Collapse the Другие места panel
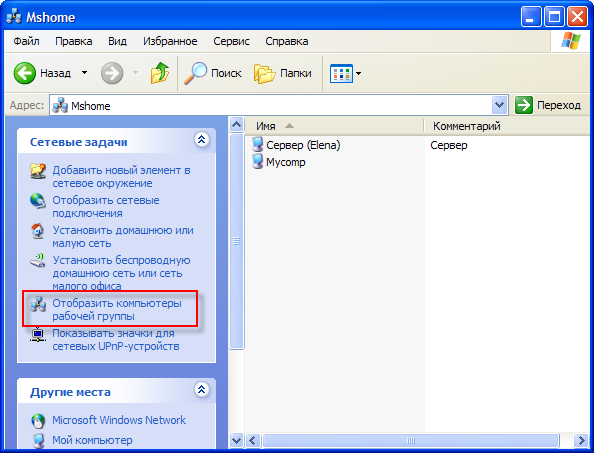 (202, 389)
